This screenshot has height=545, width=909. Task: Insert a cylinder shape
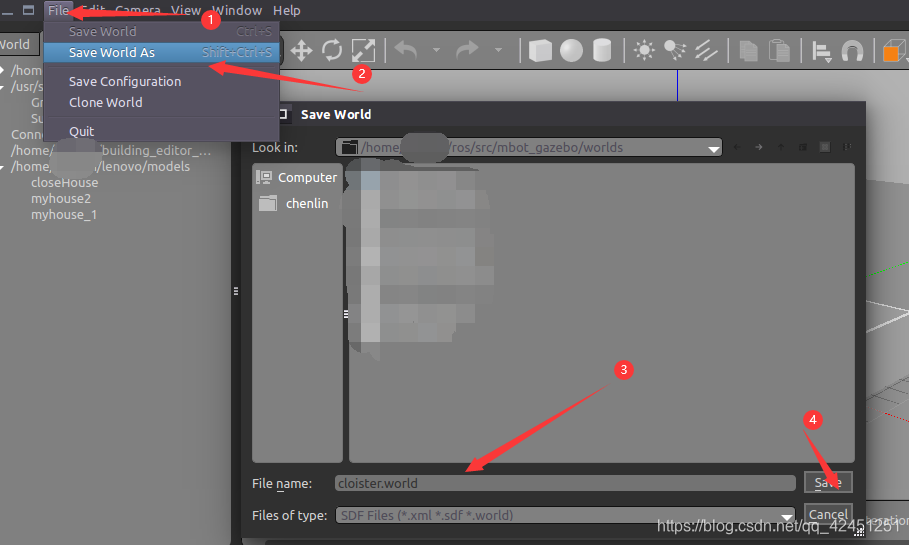[x=602, y=50]
